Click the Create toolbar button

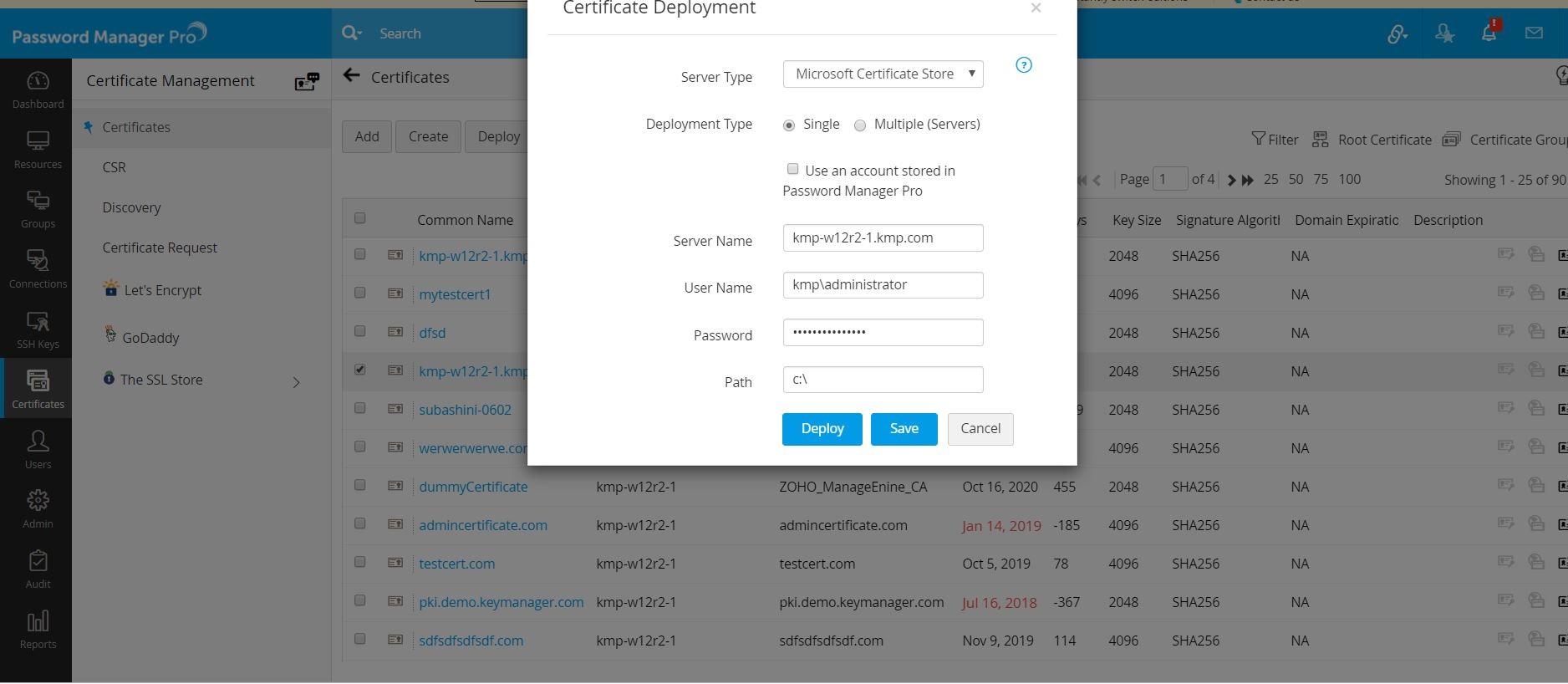(428, 136)
